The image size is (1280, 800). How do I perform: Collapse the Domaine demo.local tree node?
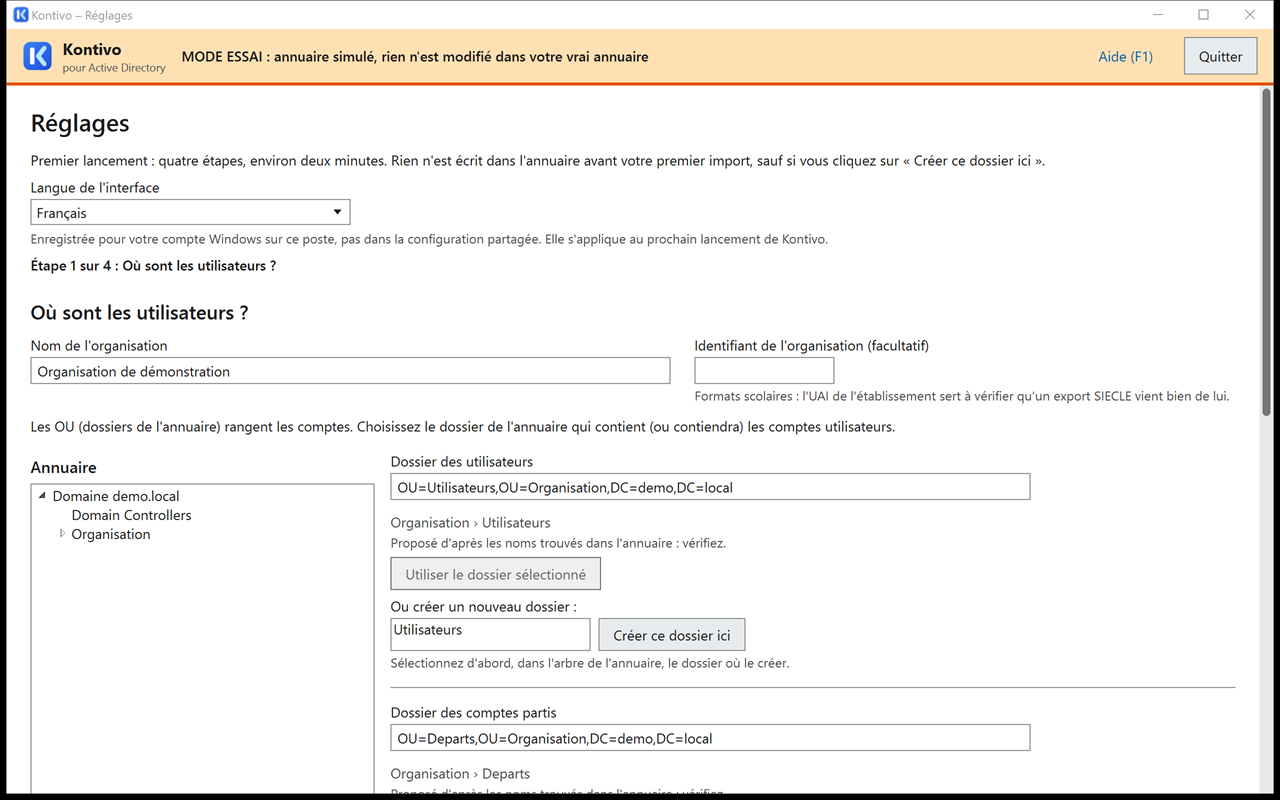[42, 496]
